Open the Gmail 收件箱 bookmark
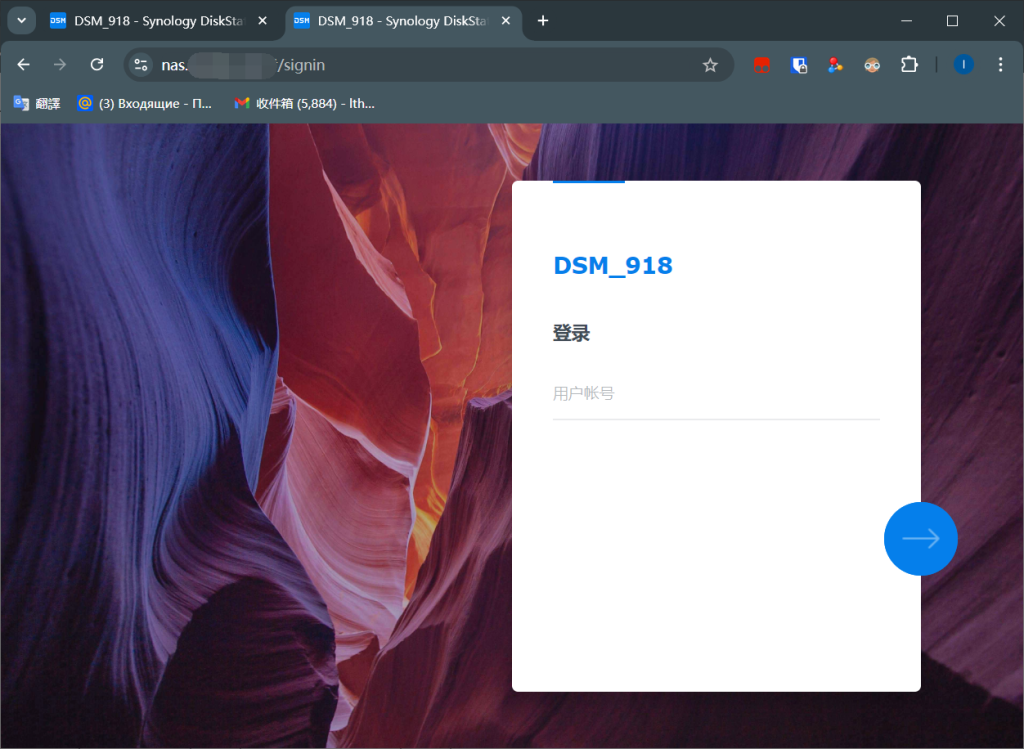The width and height of the screenshot is (1024, 749). 300,103
